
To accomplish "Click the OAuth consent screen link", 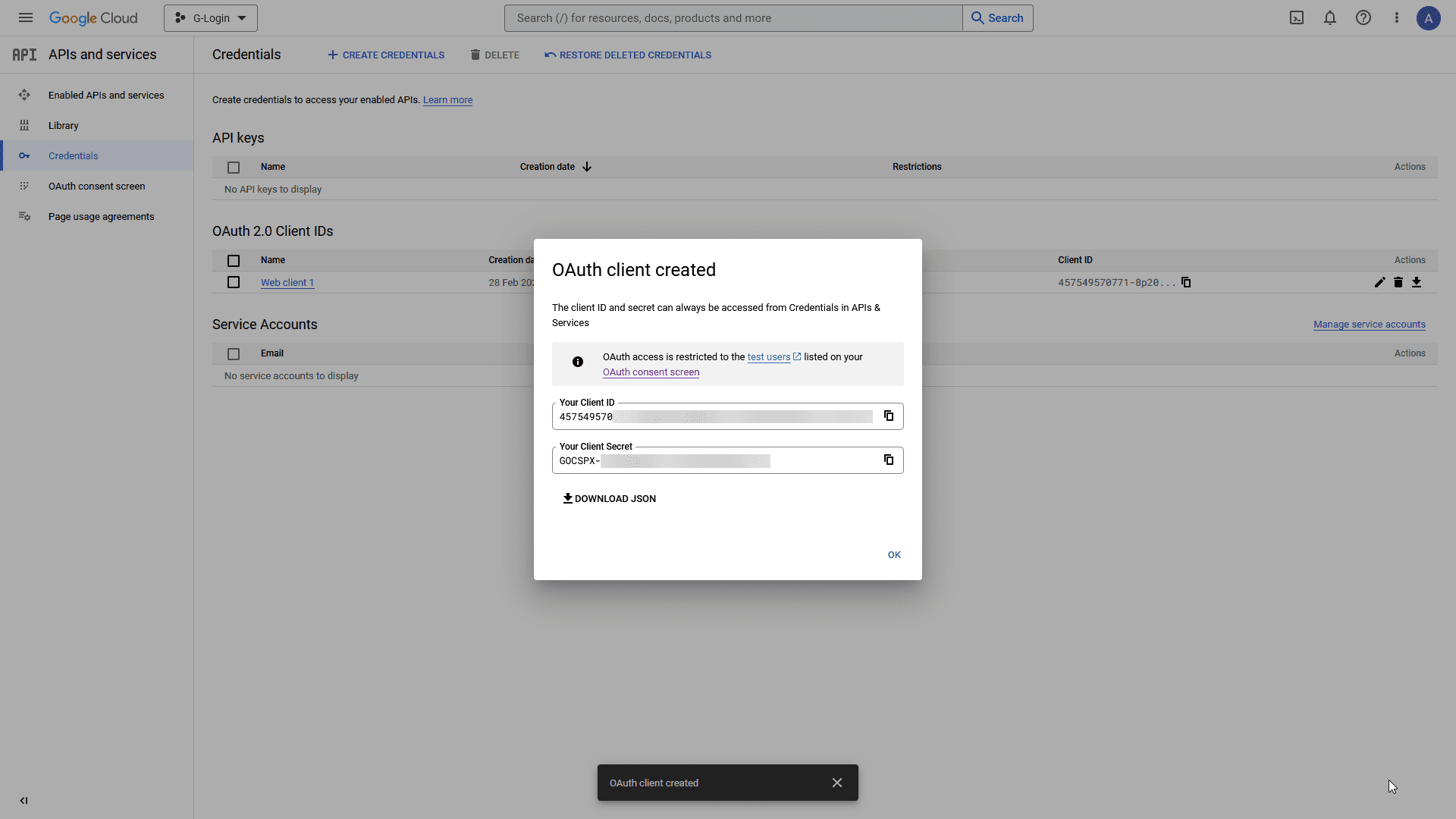I will (650, 371).
